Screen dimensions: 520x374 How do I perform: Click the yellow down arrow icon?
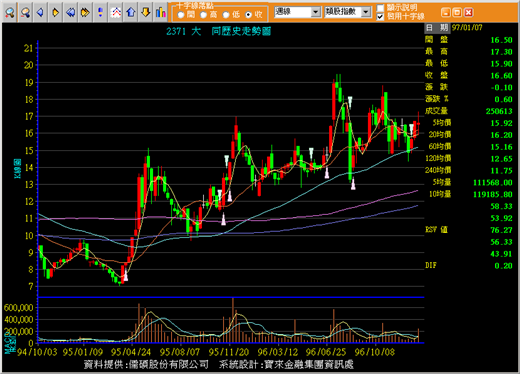point(146,13)
